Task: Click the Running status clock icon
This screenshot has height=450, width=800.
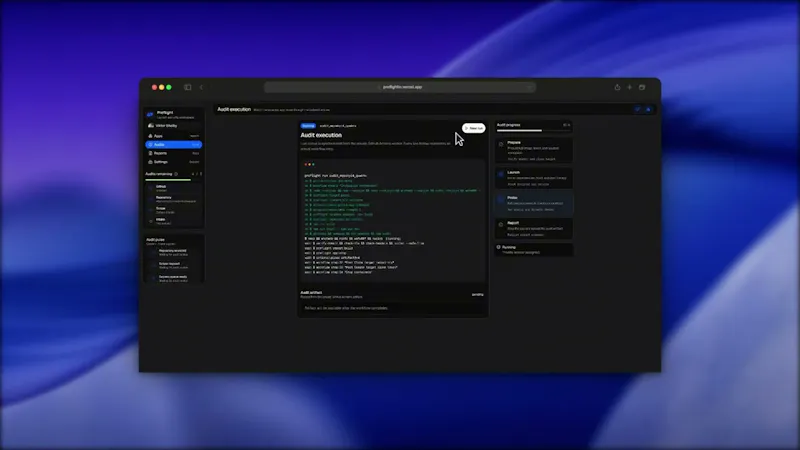Action: [498, 247]
